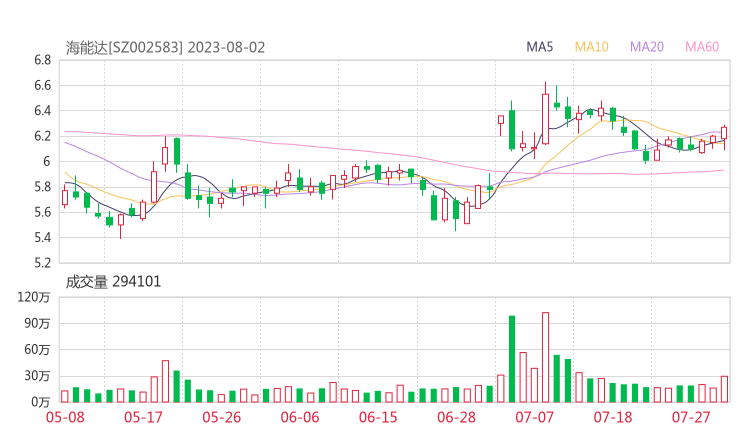Screen dimensions: 740x440
Task: Click the 6.4 price axis label
Action: tap(42, 111)
